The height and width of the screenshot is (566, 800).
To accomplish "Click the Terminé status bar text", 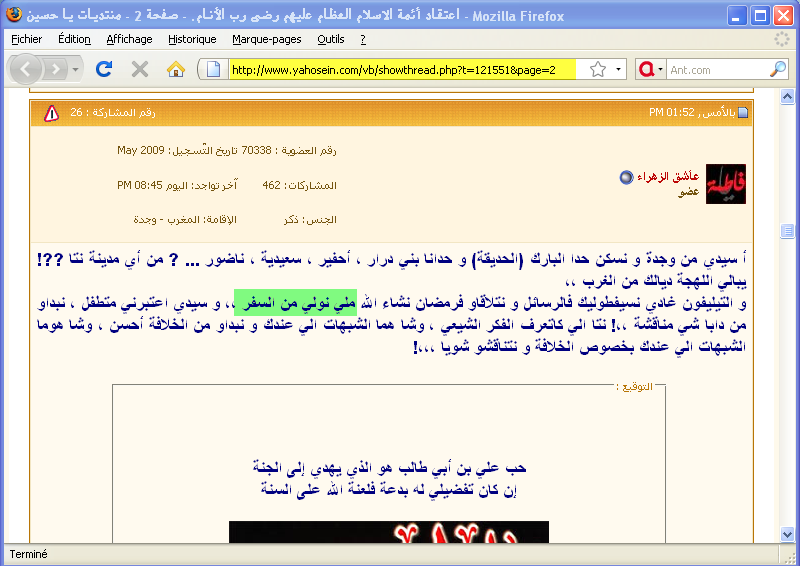I will pyautogui.click(x=29, y=554).
